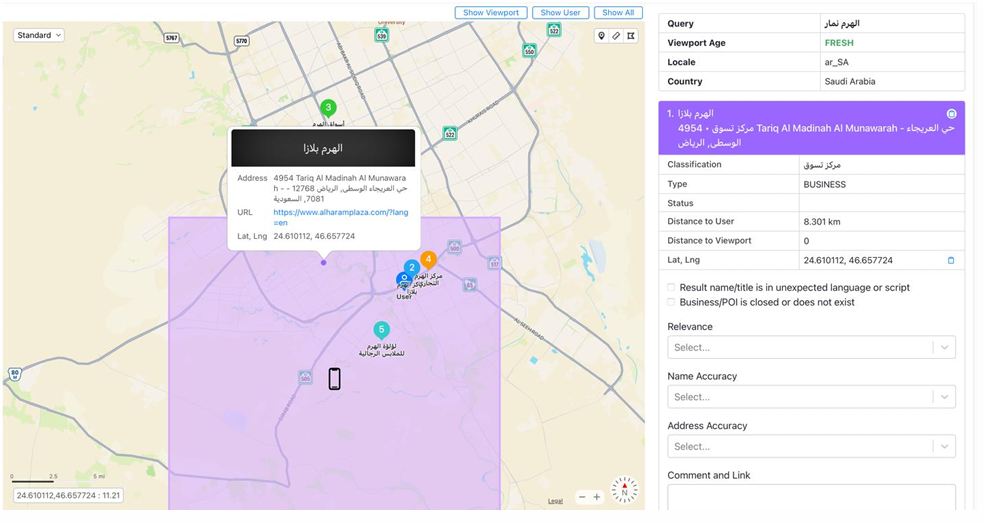
Task: Click the popup address text
Action: click(340, 188)
